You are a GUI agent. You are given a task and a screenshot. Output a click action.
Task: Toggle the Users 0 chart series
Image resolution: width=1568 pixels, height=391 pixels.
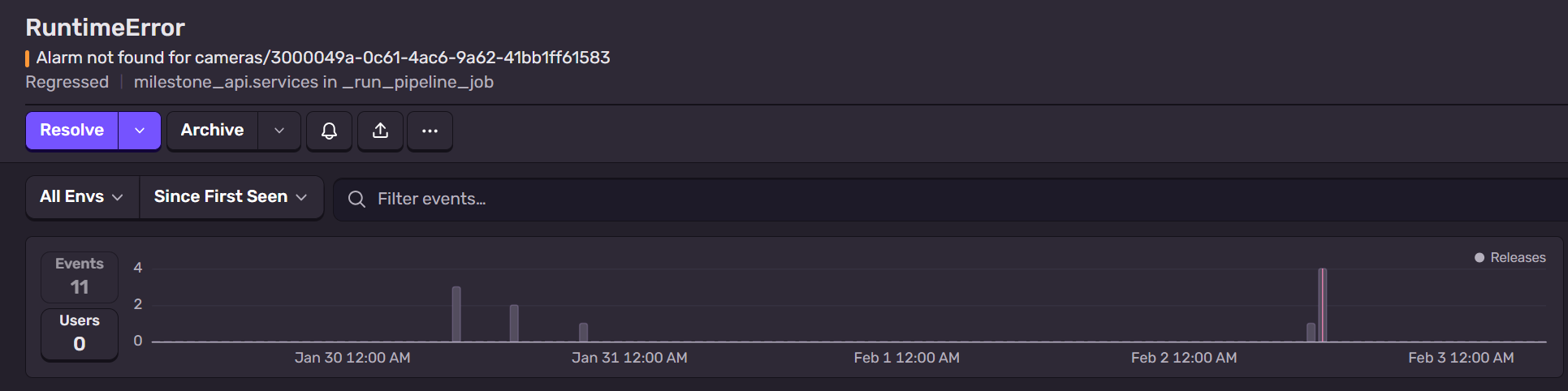[x=80, y=333]
